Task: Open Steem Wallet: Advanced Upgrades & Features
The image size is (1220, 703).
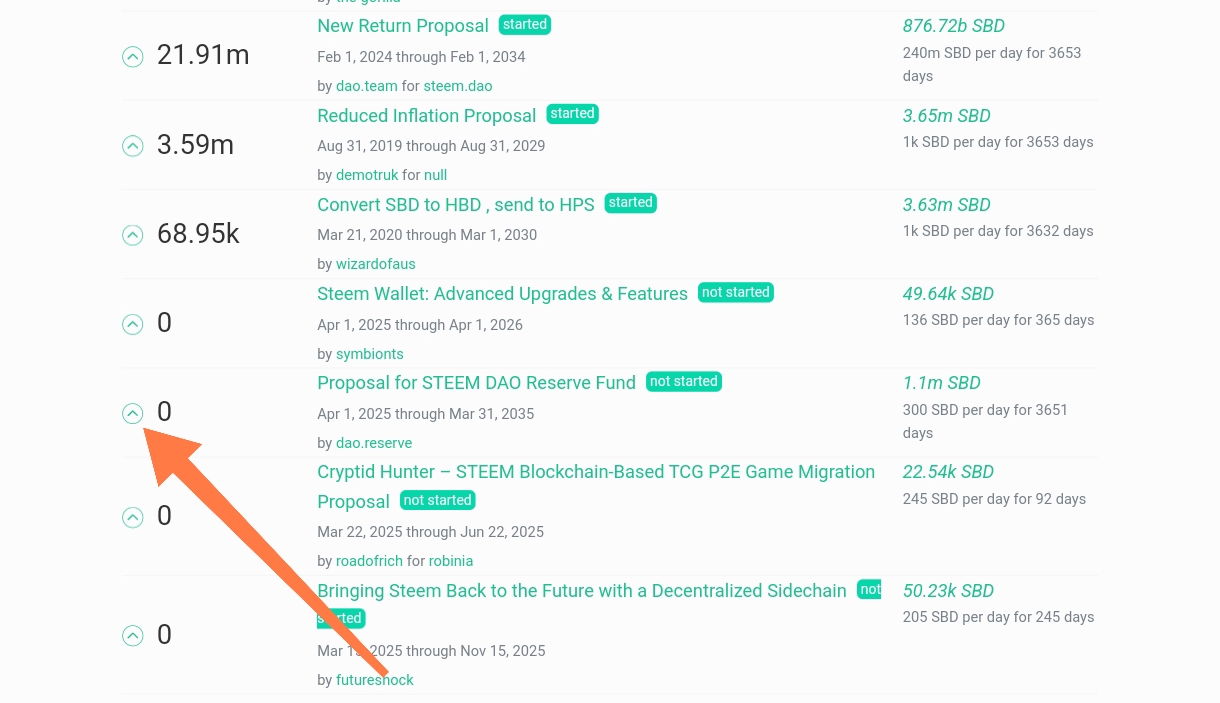Action: (x=502, y=294)
